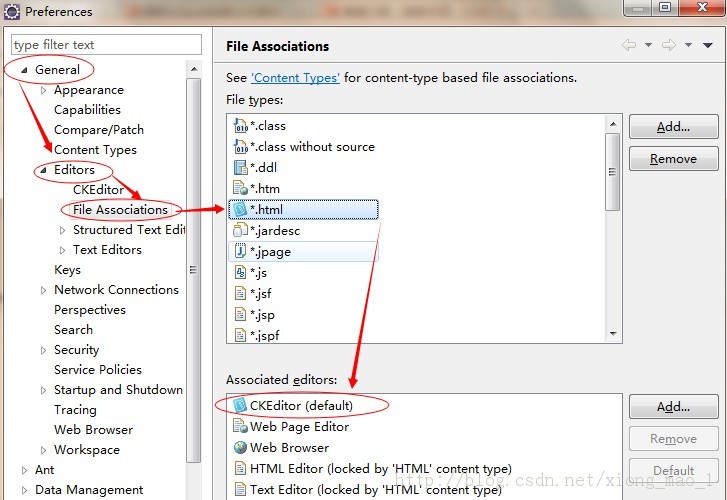Select the Web Browser editor globe icon
The height and width of the screenshot is (500, 727).
[240, 448]
